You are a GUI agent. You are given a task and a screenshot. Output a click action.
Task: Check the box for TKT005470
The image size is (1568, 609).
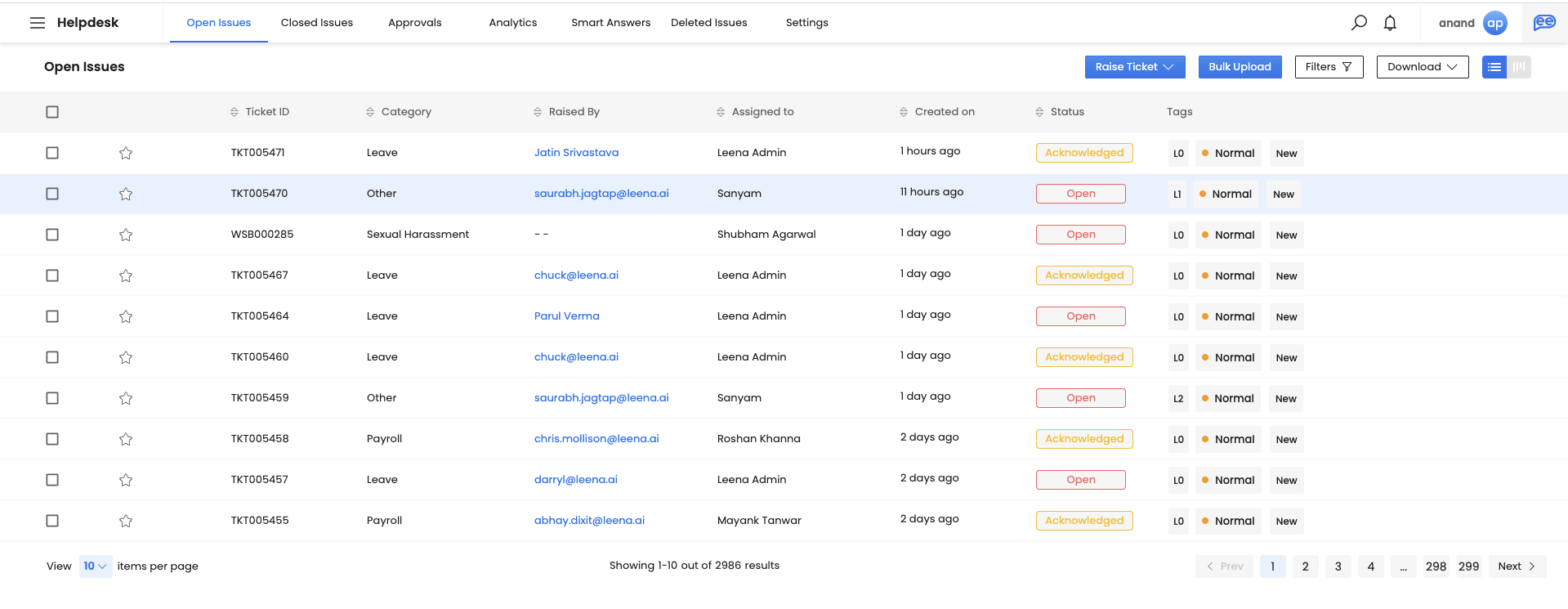[52, 194]
